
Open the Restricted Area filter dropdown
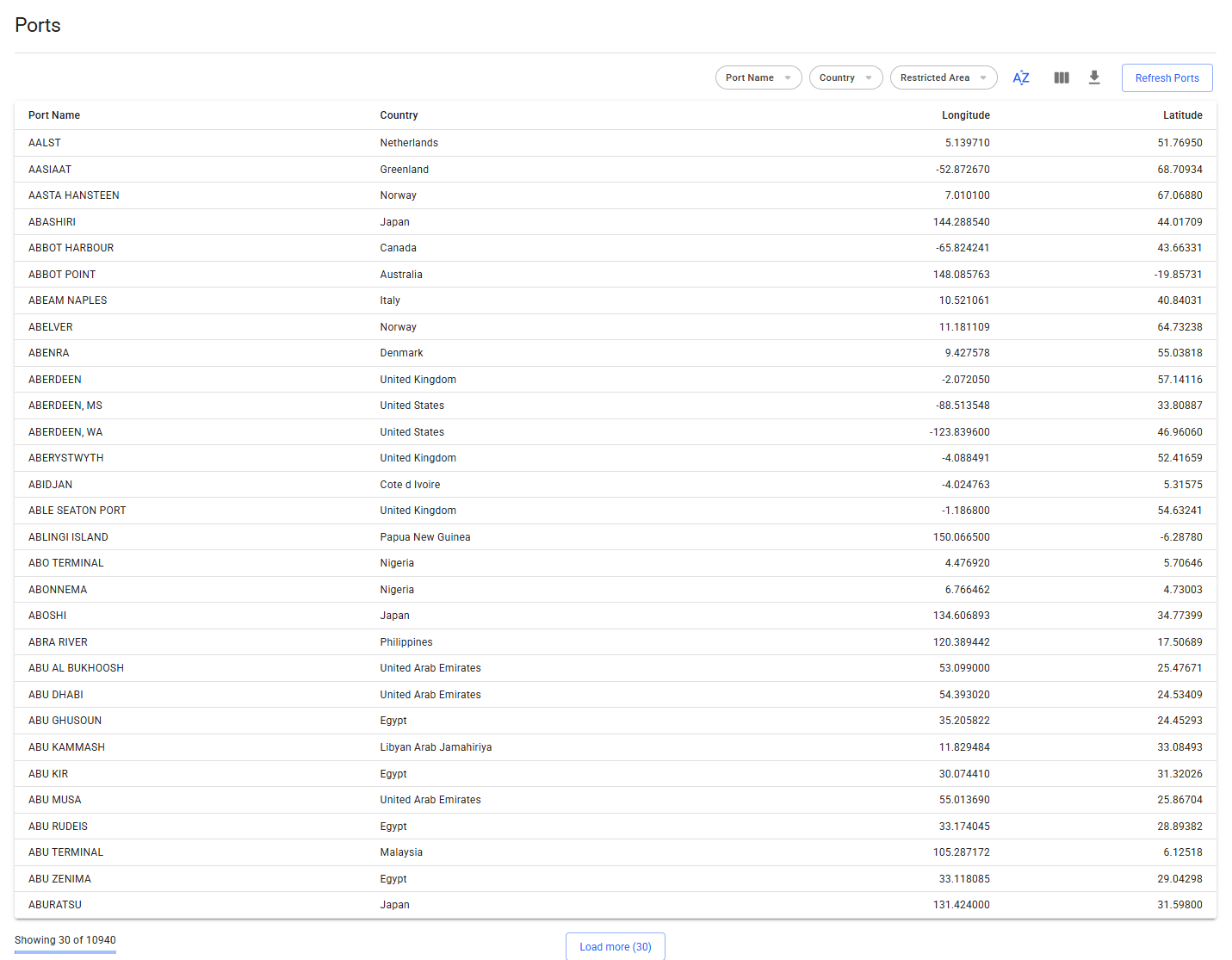click(x=943, y=78)
